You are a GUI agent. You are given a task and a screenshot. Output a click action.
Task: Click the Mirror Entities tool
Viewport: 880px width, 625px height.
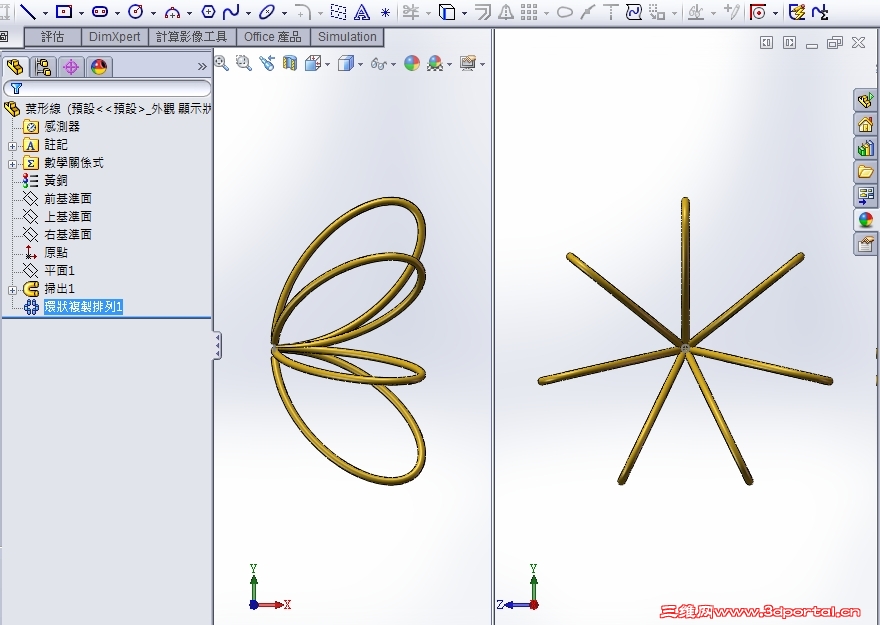click(x=506, y=12)
